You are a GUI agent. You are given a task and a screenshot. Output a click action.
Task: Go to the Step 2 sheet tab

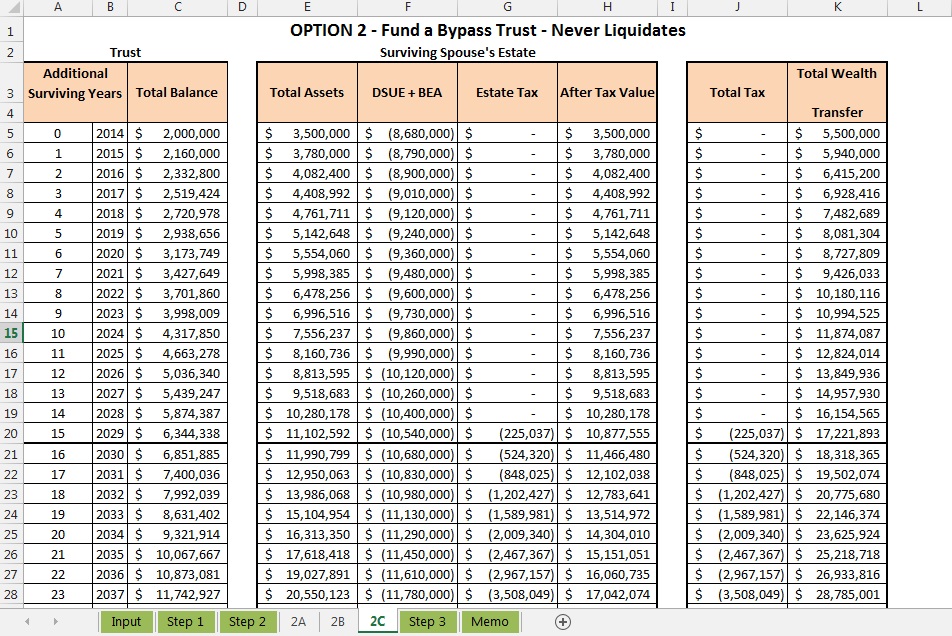247,622
